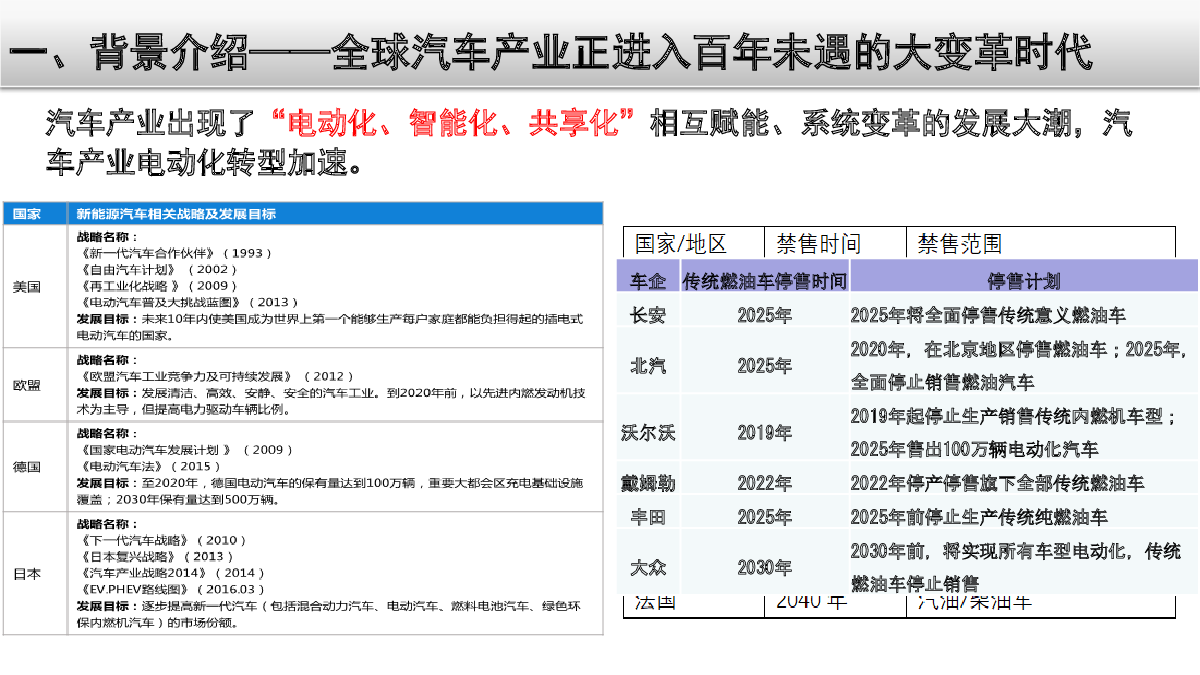
Task: Click the plan text 2022年停产停售旗下全部传统燃油车
Action: point(997,483)
